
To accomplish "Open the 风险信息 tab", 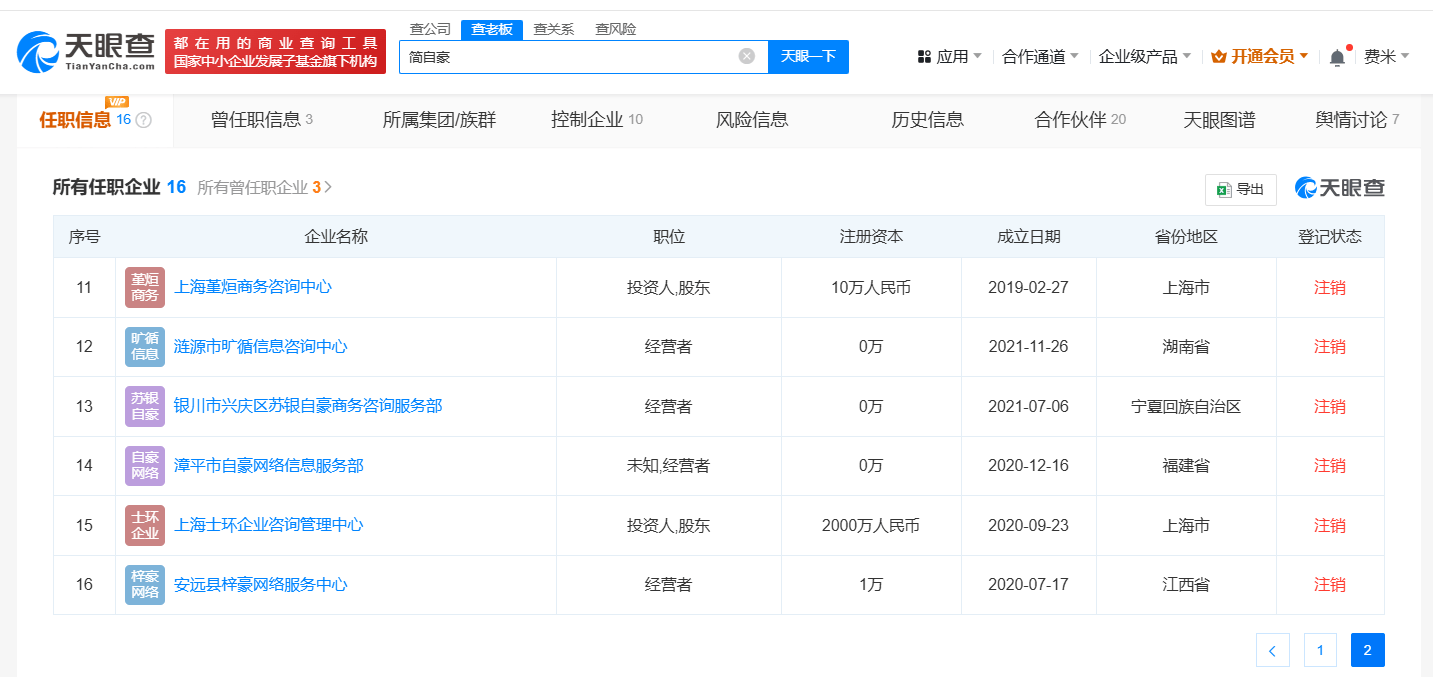I will 752,120.
